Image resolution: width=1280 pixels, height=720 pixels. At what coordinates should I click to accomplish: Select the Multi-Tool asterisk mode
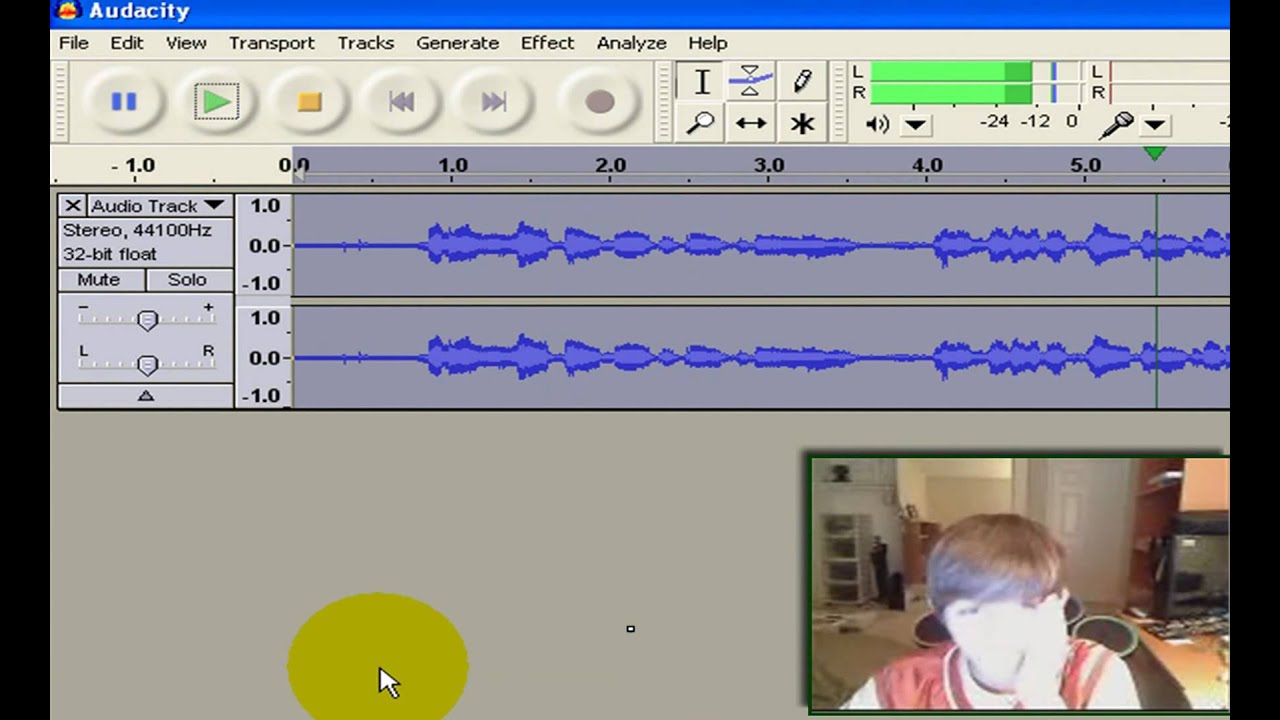(801, 123)
